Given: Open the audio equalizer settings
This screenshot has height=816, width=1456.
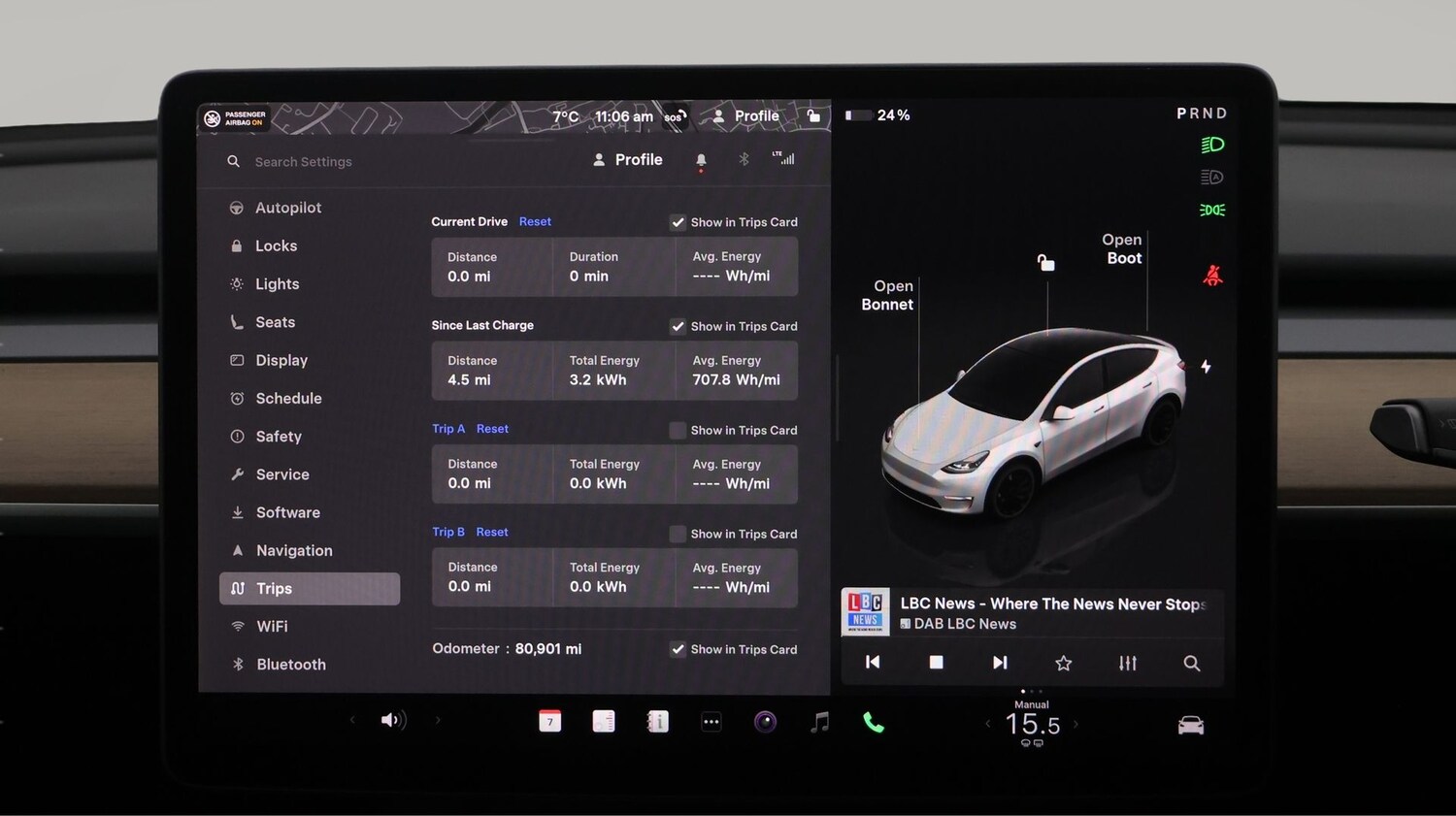Looking at the screenshot, I should tap(1127, 663).
